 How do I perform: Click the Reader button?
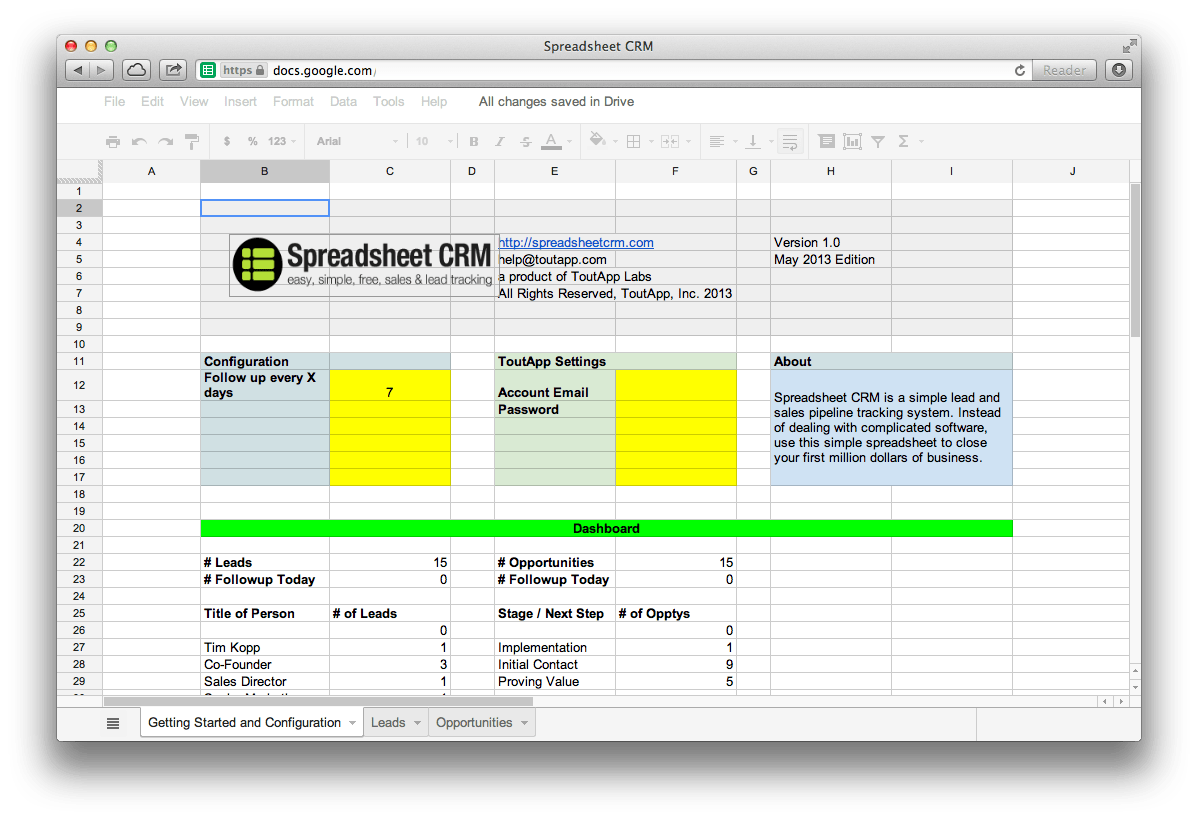click(x=1064, y=70)
